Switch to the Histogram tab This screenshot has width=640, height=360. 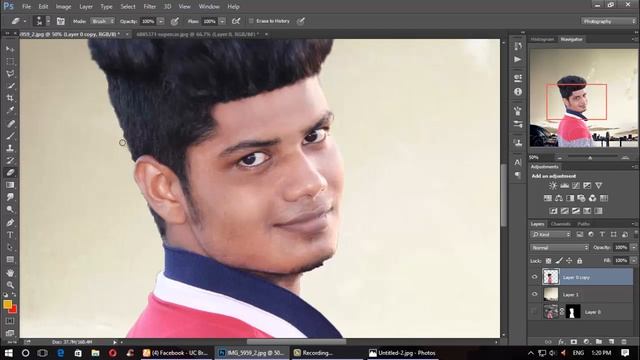click(542, 40)
